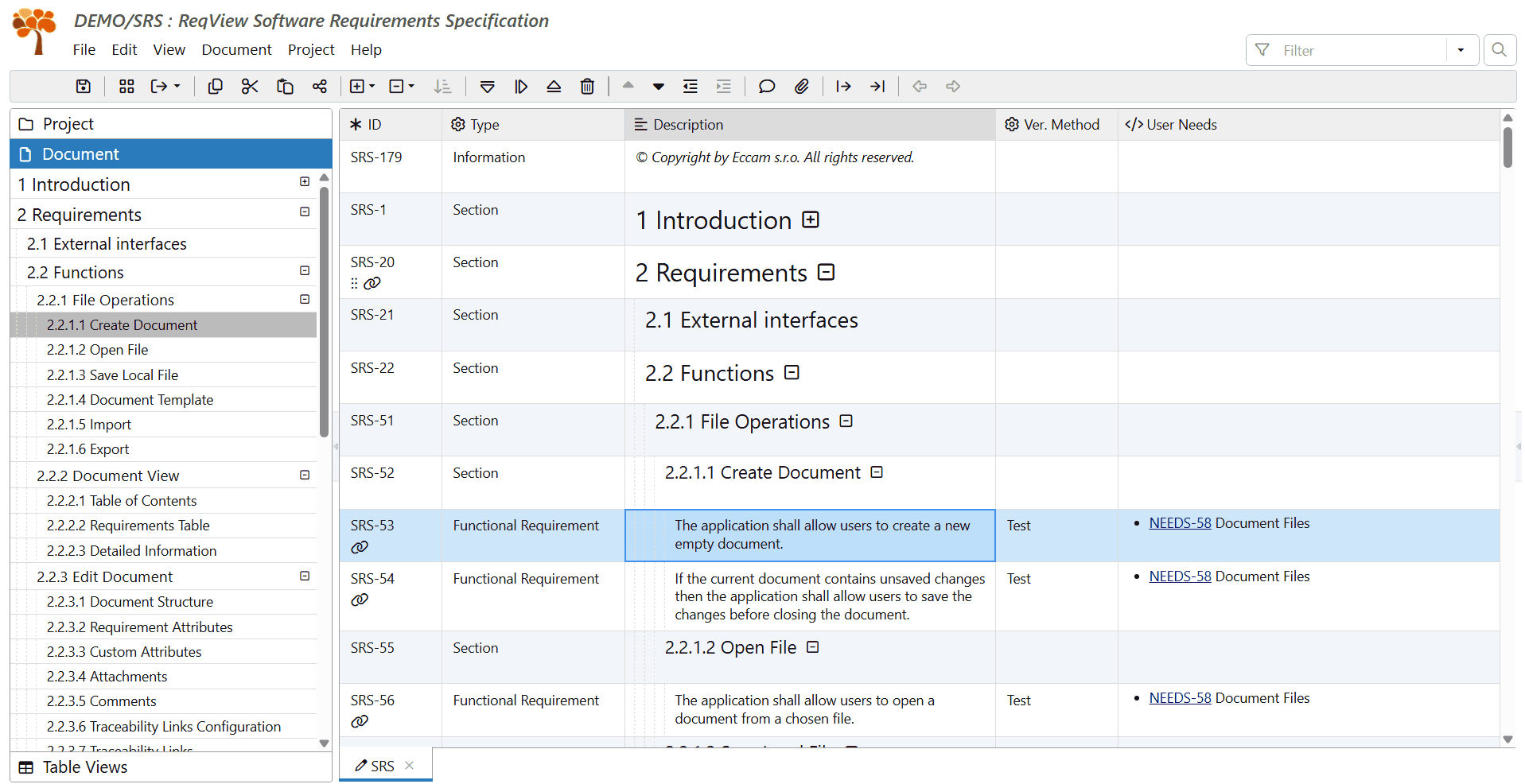Click the paperclip attachment icon
The image size is (1525, 784).
tap(801, 87)
